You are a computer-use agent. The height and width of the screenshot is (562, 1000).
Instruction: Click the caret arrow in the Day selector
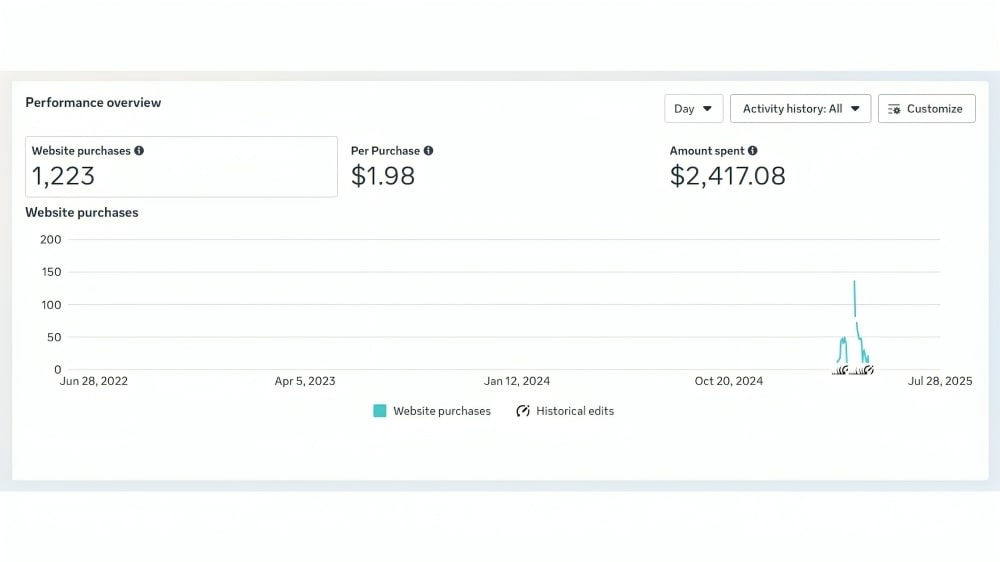pyautogui.click(x=707, y=109)
